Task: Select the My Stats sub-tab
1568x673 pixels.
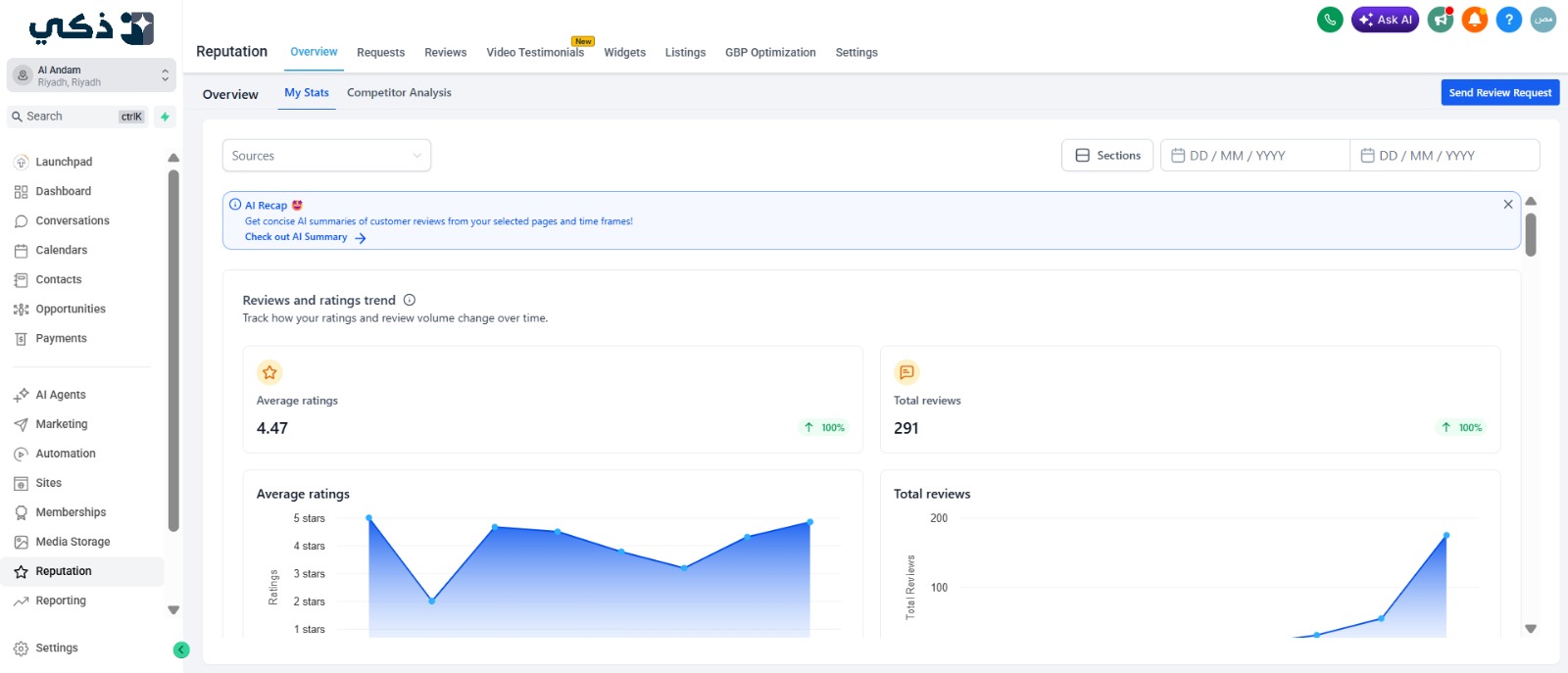Action: 307,93
